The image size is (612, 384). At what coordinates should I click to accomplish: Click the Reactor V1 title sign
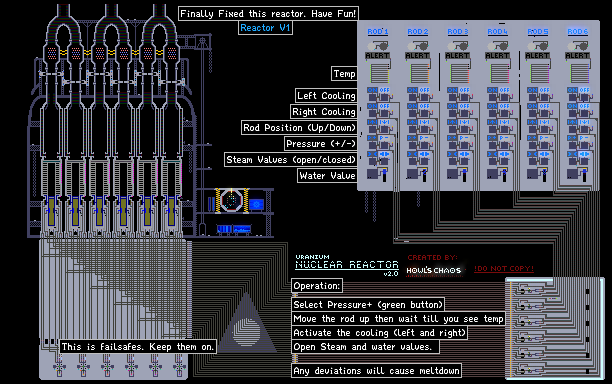[265, 28]
